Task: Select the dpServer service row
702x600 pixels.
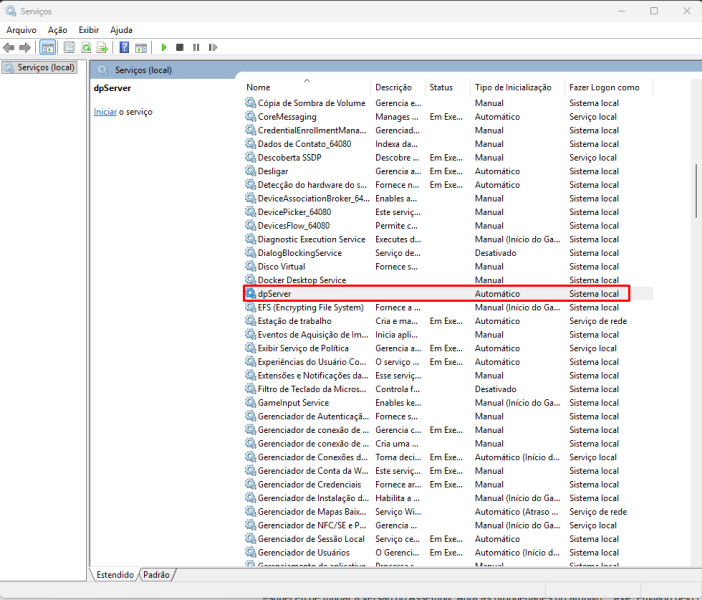Action: click(448, 294)
